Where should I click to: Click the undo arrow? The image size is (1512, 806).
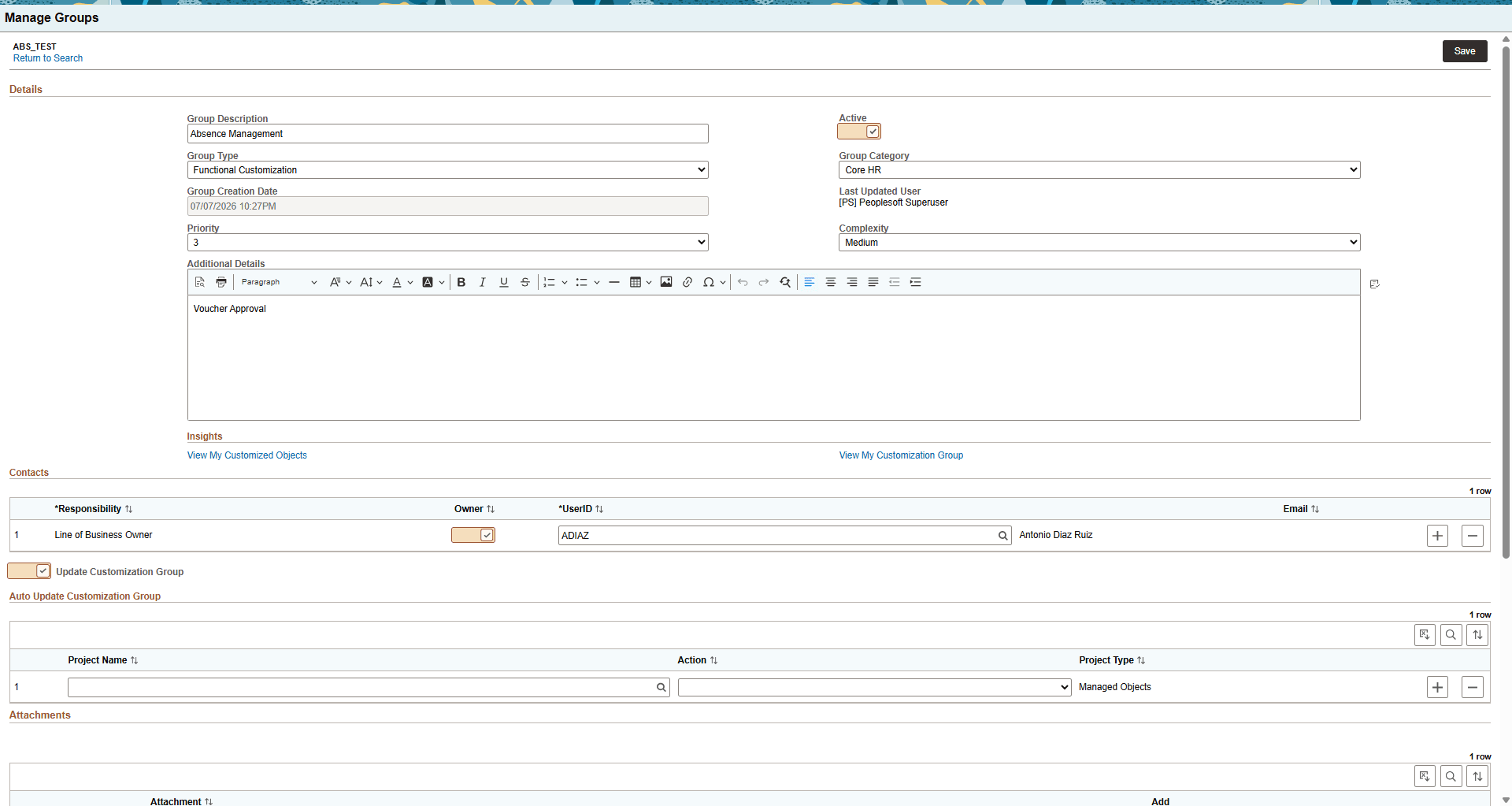tap(743, 282)
